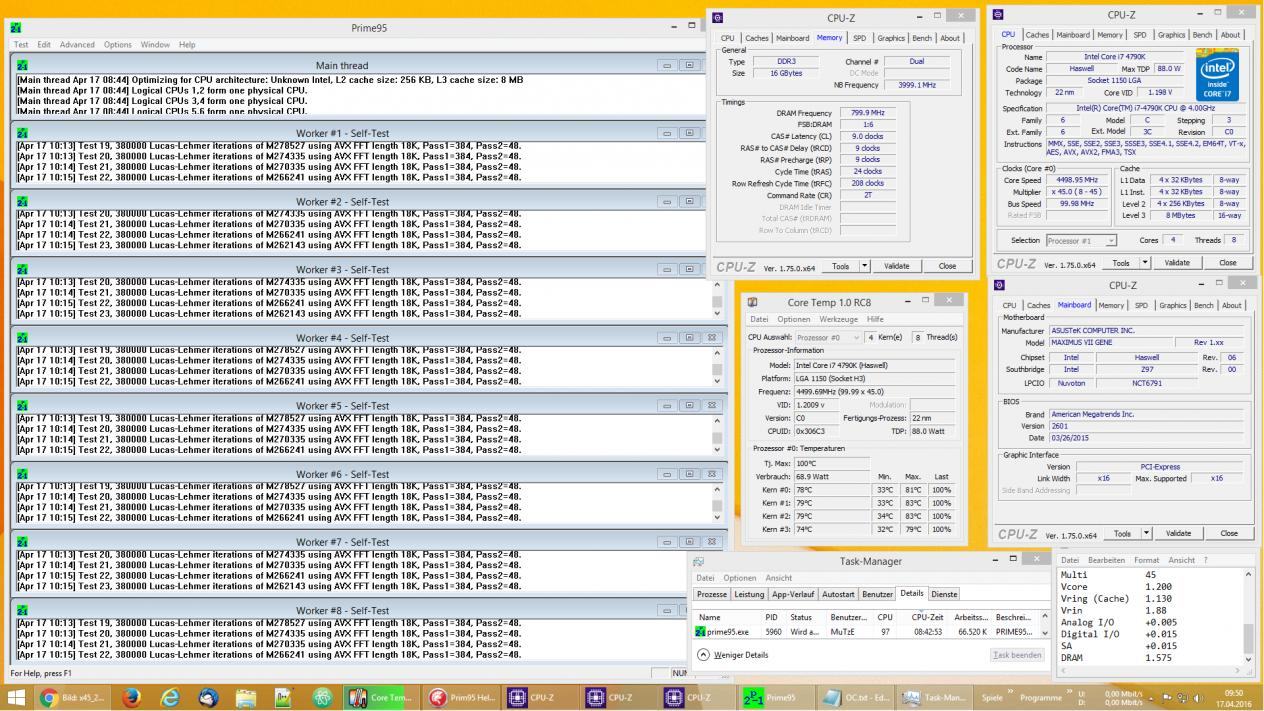Open Prime95 Options menu
The image size is (1264, 711).
point(118,45)
